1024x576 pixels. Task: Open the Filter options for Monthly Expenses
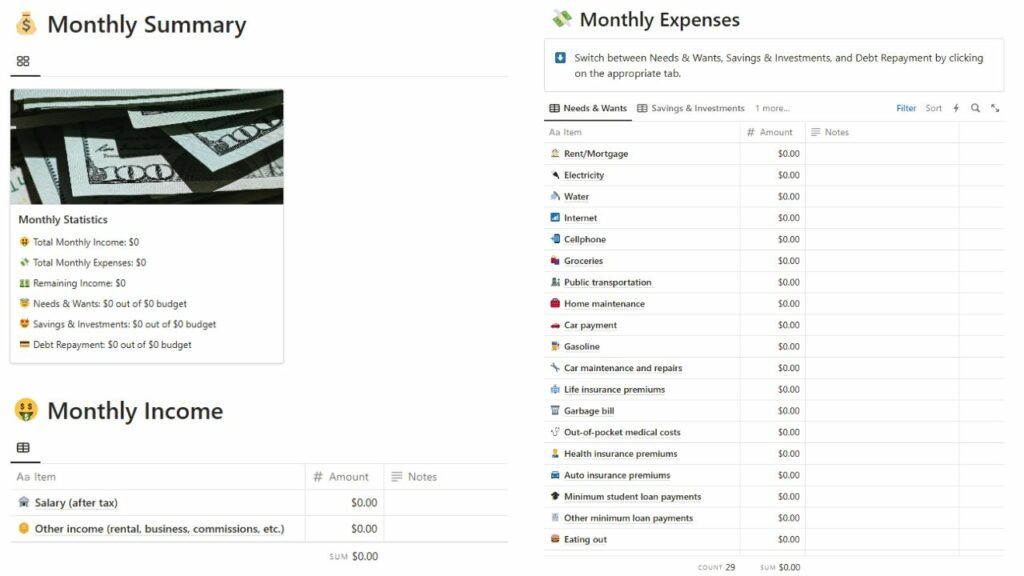906,108
